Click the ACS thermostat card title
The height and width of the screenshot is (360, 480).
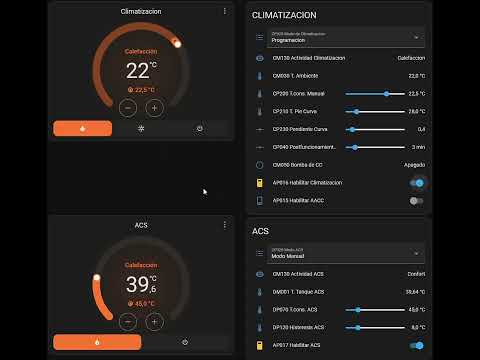tap(141, 225)
